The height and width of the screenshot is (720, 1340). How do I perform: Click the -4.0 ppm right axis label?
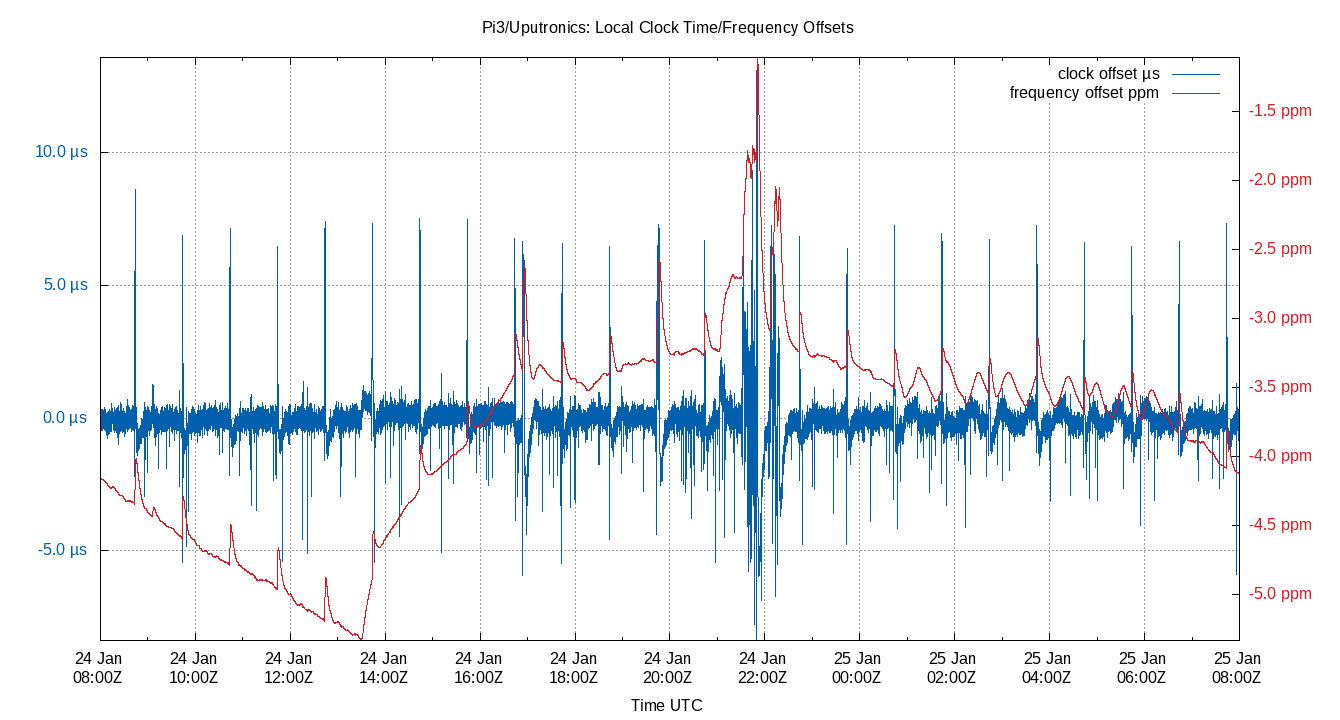[1280, 456]
